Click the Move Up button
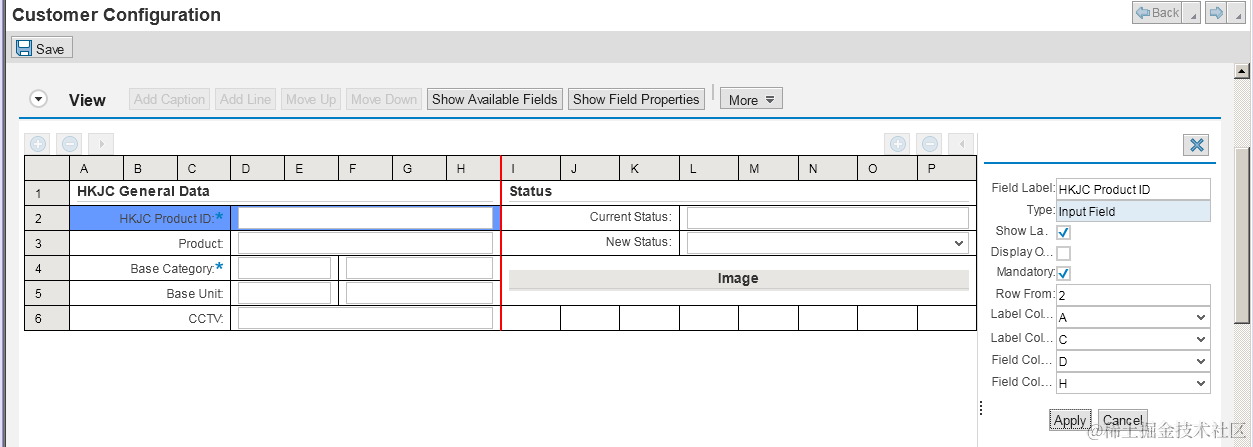 (x=310, y=99)
